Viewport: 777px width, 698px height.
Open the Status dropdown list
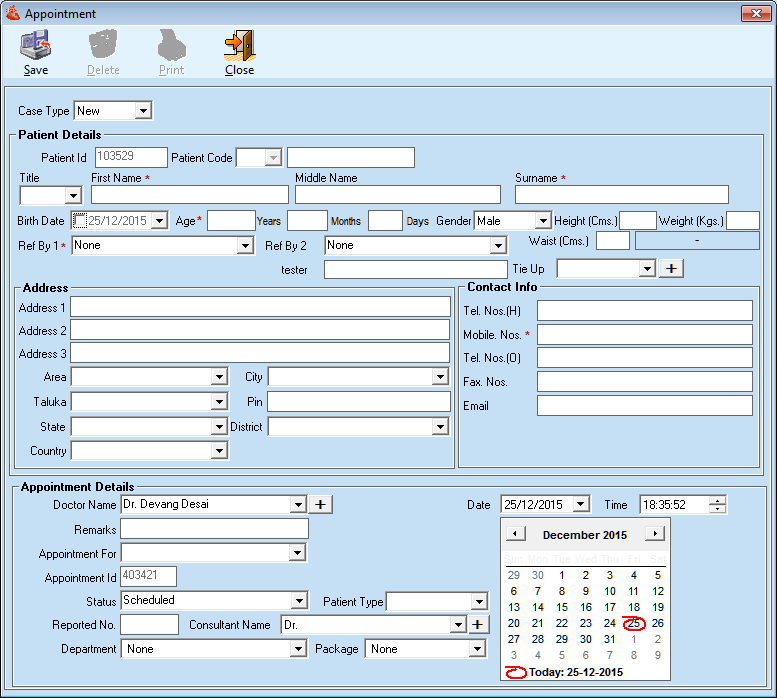[x=298, y=601]
